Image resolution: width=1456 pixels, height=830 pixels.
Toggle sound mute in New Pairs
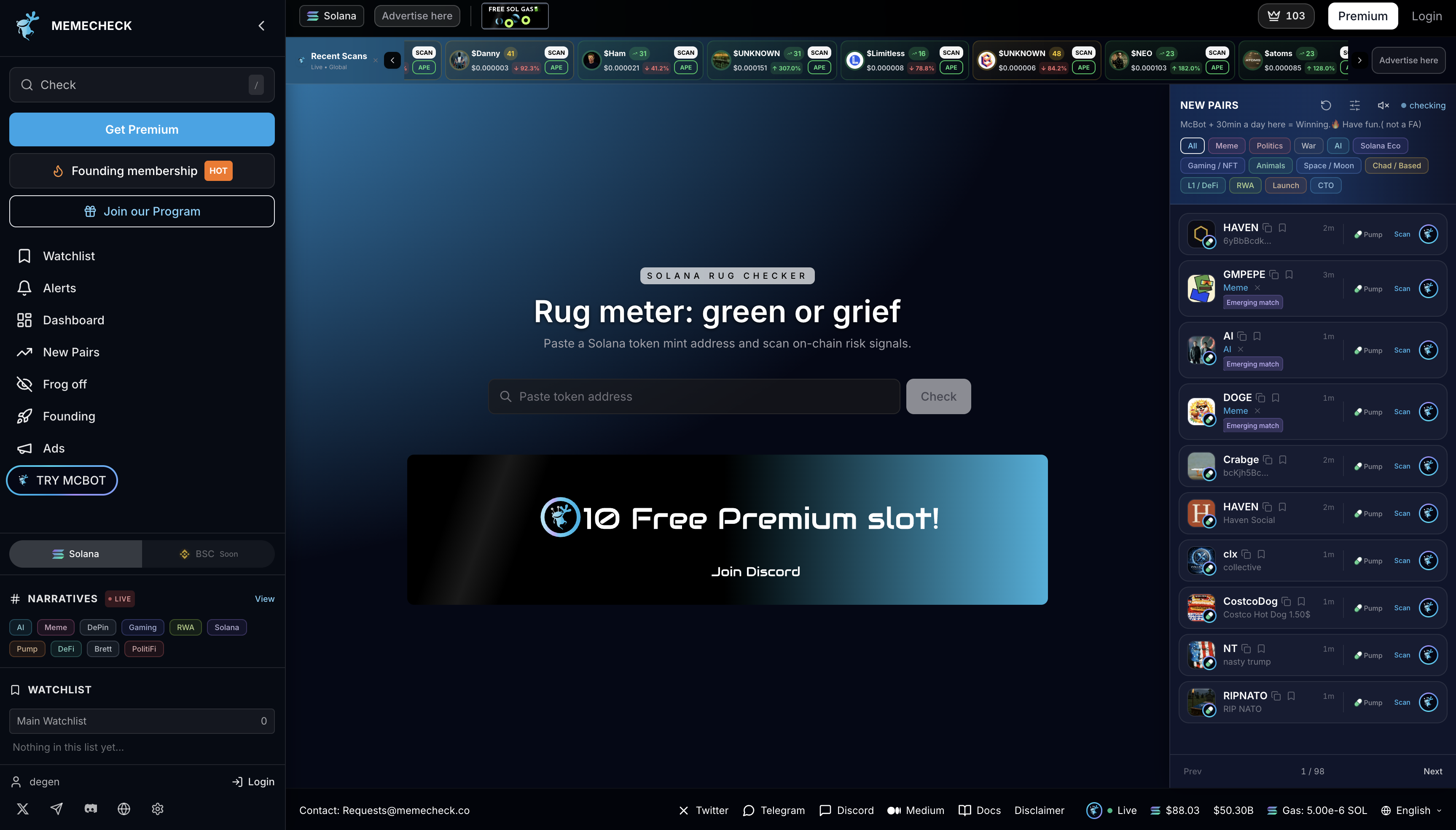(x=1383, y=105)
